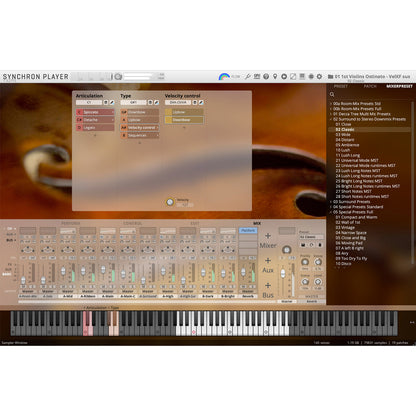Click the delete icon under mixer Preset field
The image size is (416, 416).
coord(320,245)
